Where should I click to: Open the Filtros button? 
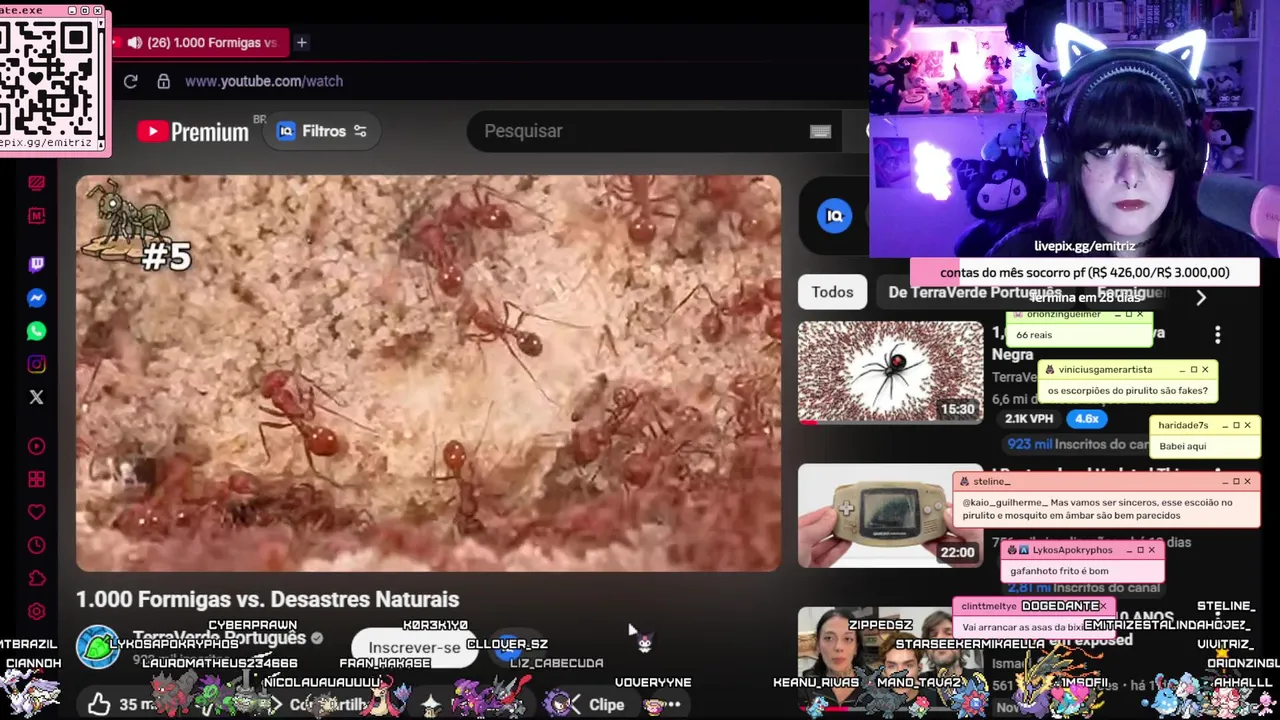coord(322,131)
